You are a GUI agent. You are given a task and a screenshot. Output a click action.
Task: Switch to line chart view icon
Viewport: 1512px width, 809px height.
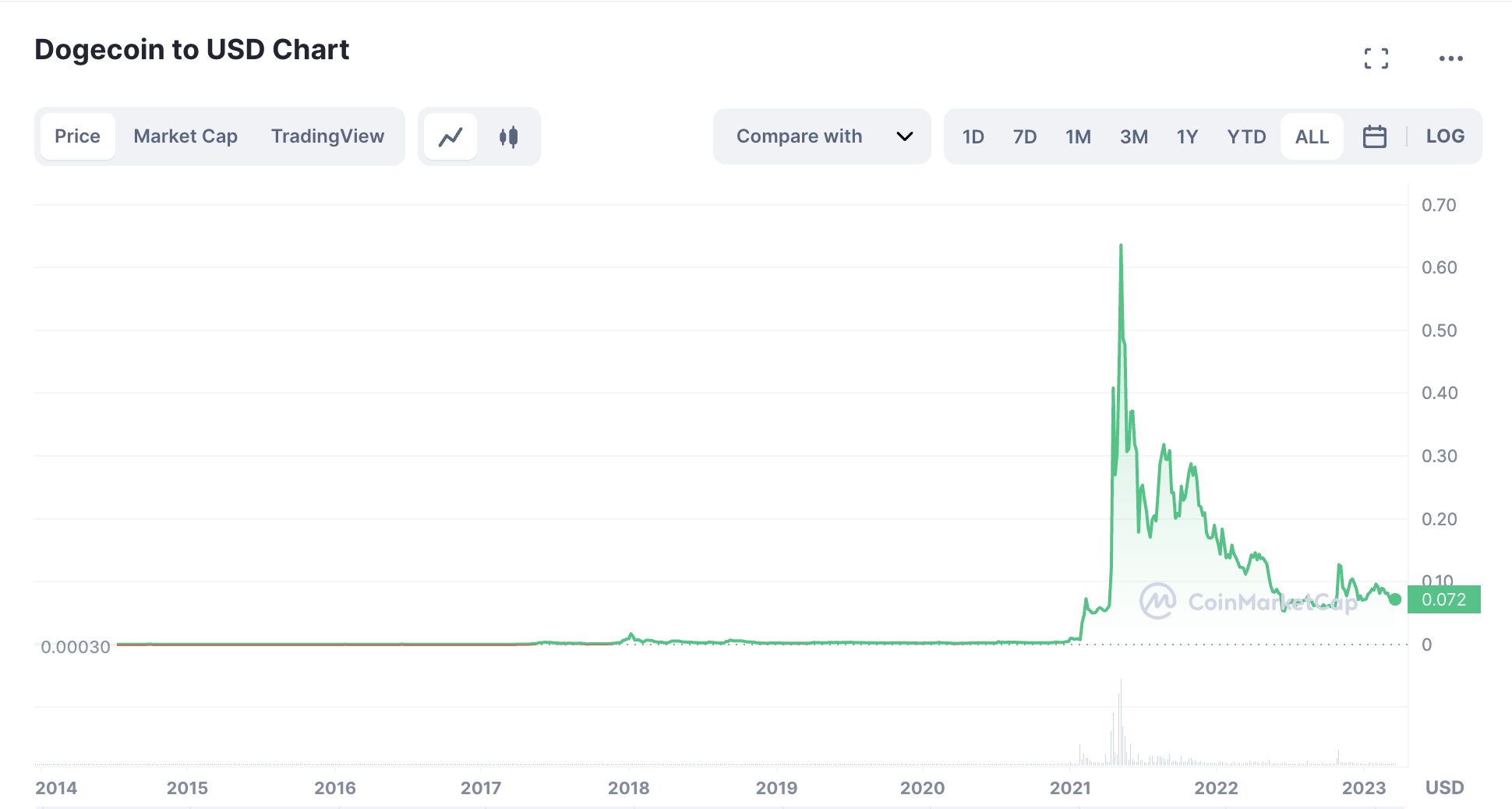pyautogui.click(x=450, y=136)
